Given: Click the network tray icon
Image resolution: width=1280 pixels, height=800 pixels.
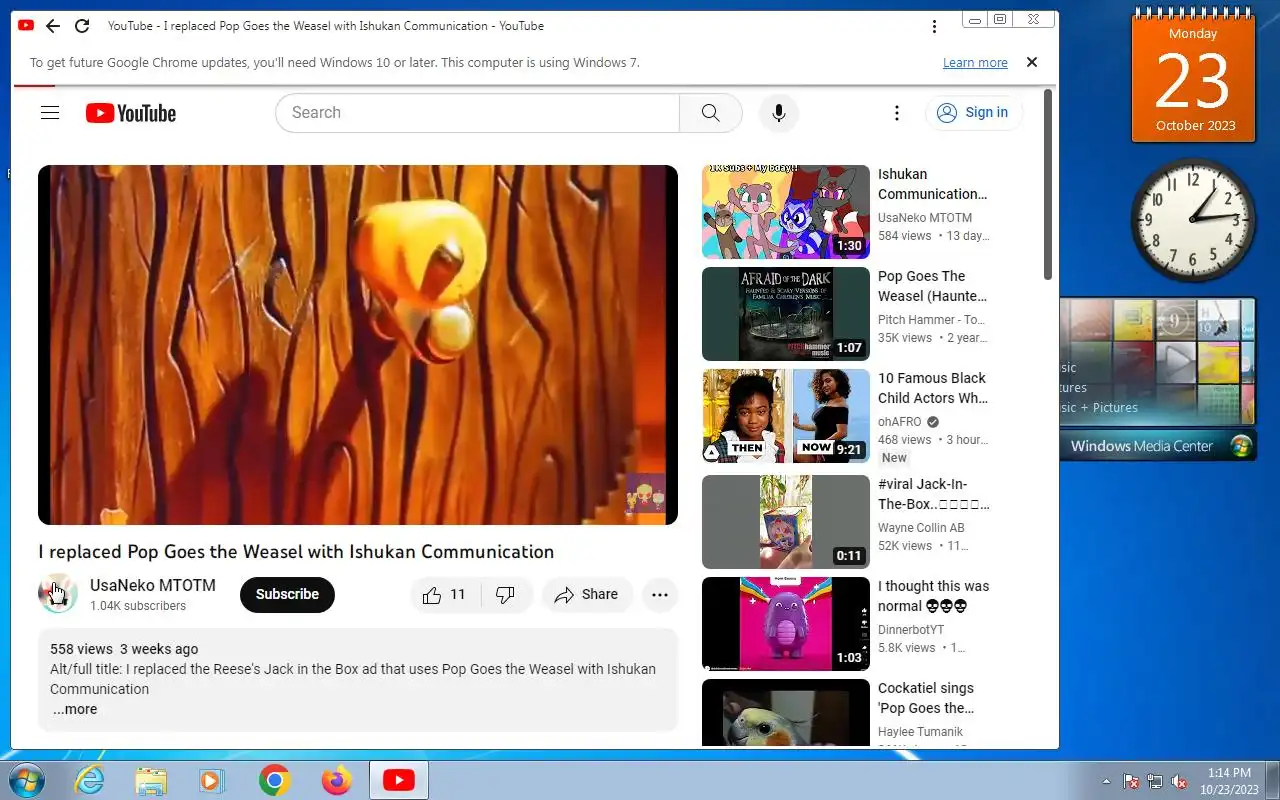Looking at the screenshot, I should pos(1155,781).
